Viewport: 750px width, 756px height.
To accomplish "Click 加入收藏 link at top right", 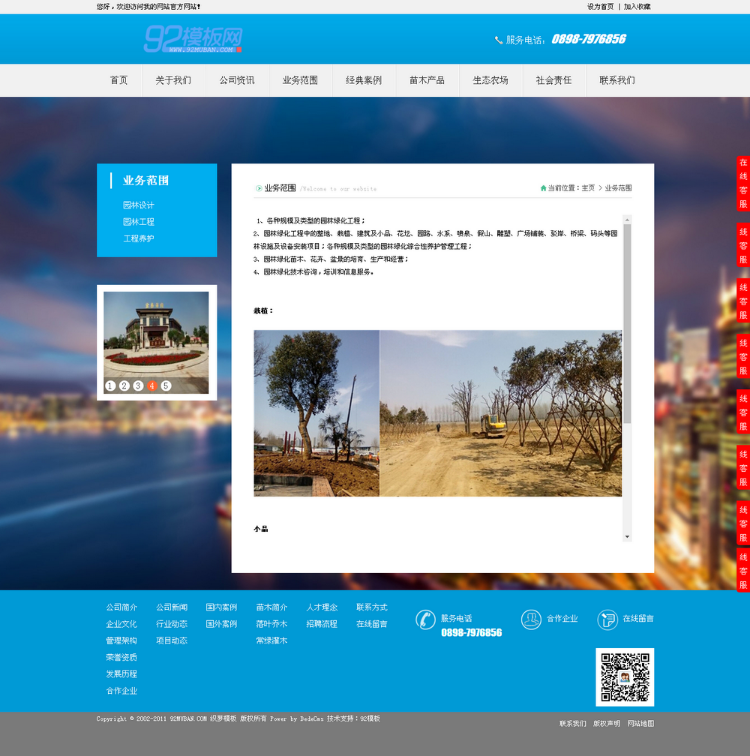I will pos(637,7).
